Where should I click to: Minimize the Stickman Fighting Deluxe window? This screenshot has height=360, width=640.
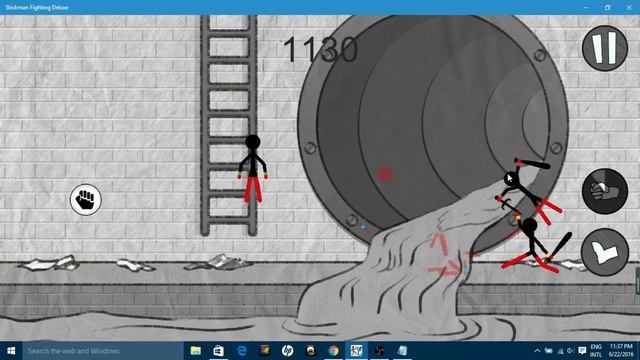coord(586,7)
